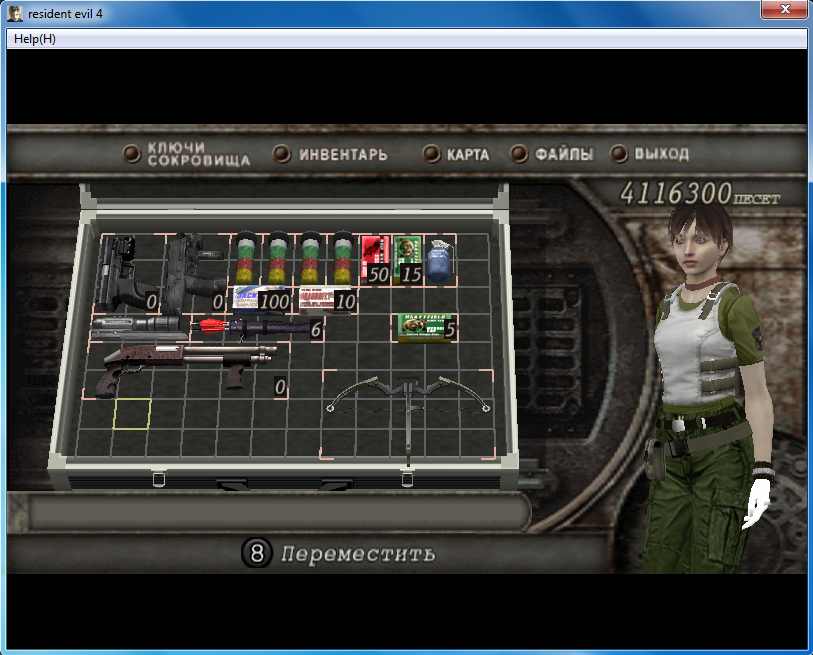Select the fourth mixed herb canister
Screen dimensions: 813x655
click(x=343, y=258)
